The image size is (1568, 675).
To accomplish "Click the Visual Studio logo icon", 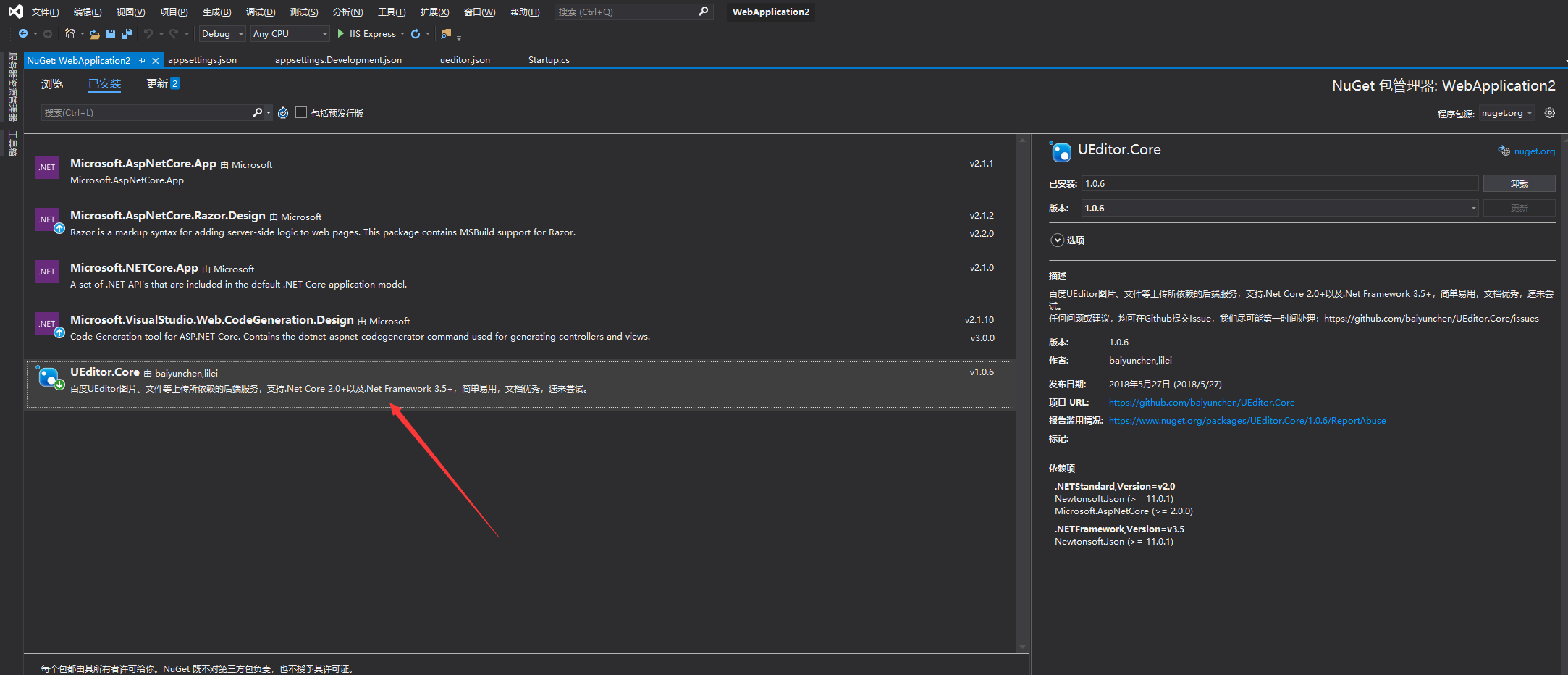I will (15, 12).
